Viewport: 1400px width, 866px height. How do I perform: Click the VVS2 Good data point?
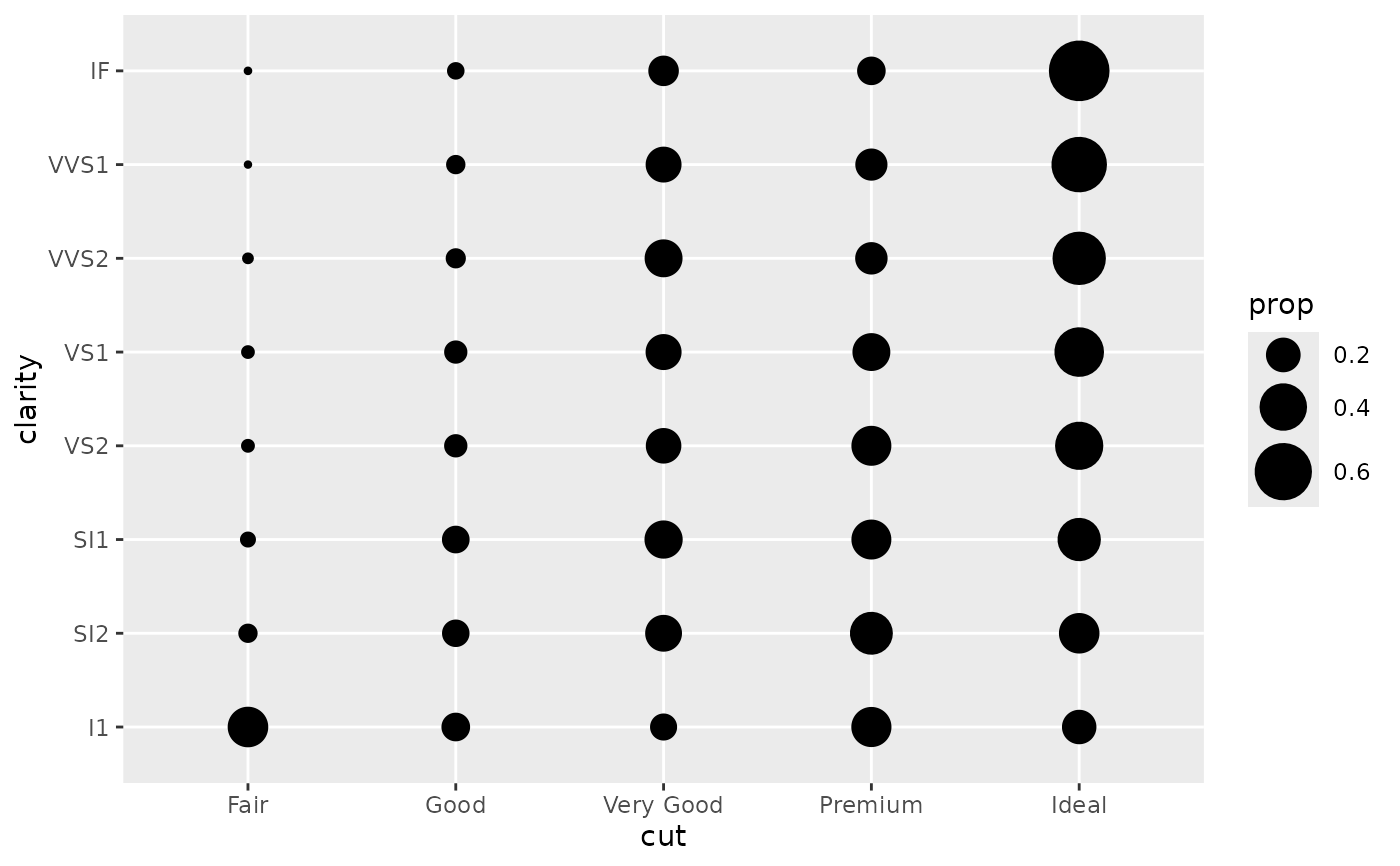[x=455, y=258]
